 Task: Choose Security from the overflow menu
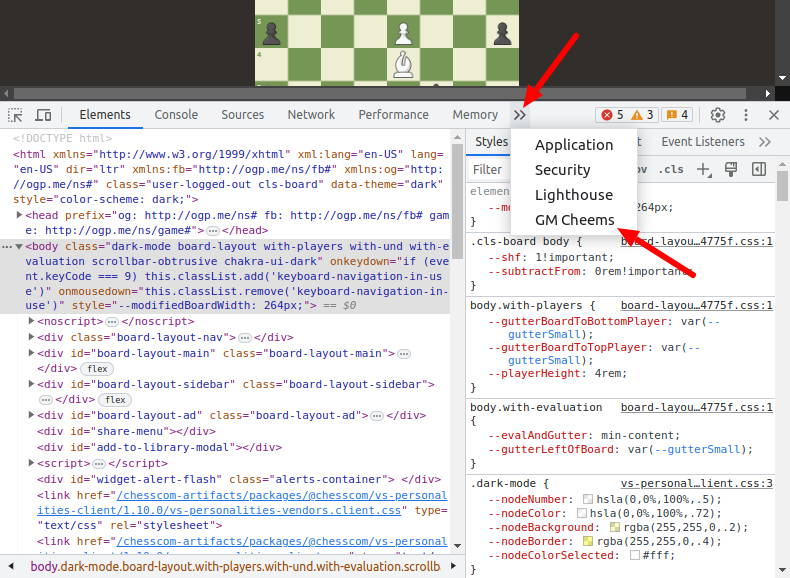tap(574, 170)
